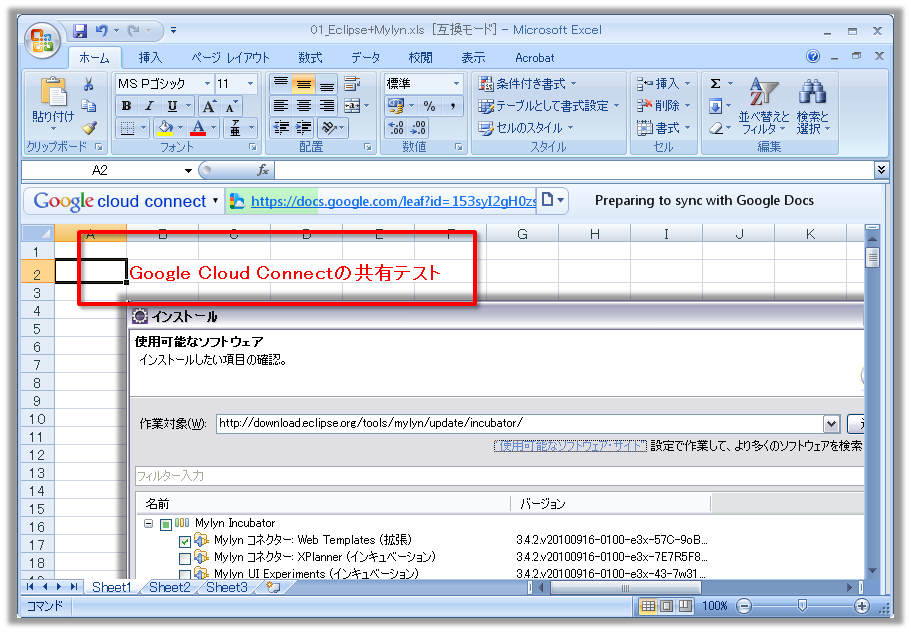Viewport: 911px width, 632px height.
Task: Click AutoSum sigma icon
Action: pos(716,84)
